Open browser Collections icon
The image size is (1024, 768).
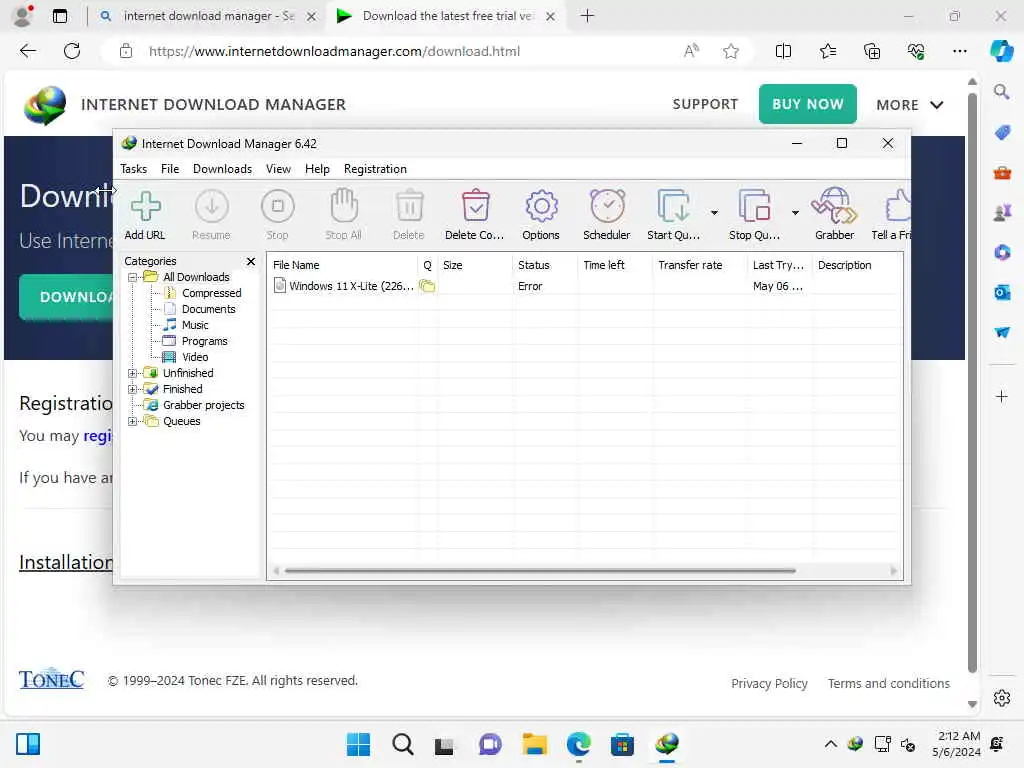pyautogui.click(x=872, y=51)
